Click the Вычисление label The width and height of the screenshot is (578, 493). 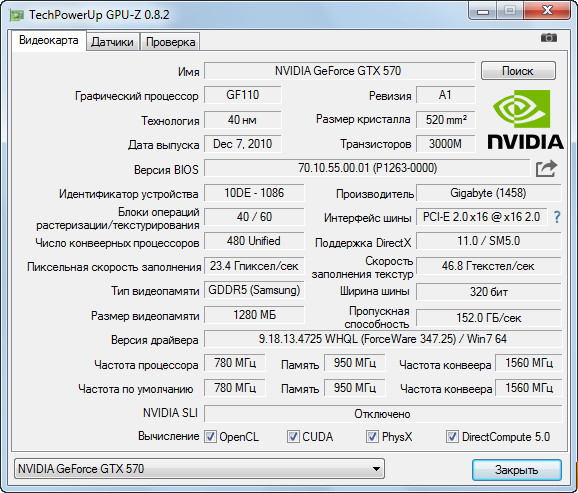pyautogui.click(x=168, y=436)
